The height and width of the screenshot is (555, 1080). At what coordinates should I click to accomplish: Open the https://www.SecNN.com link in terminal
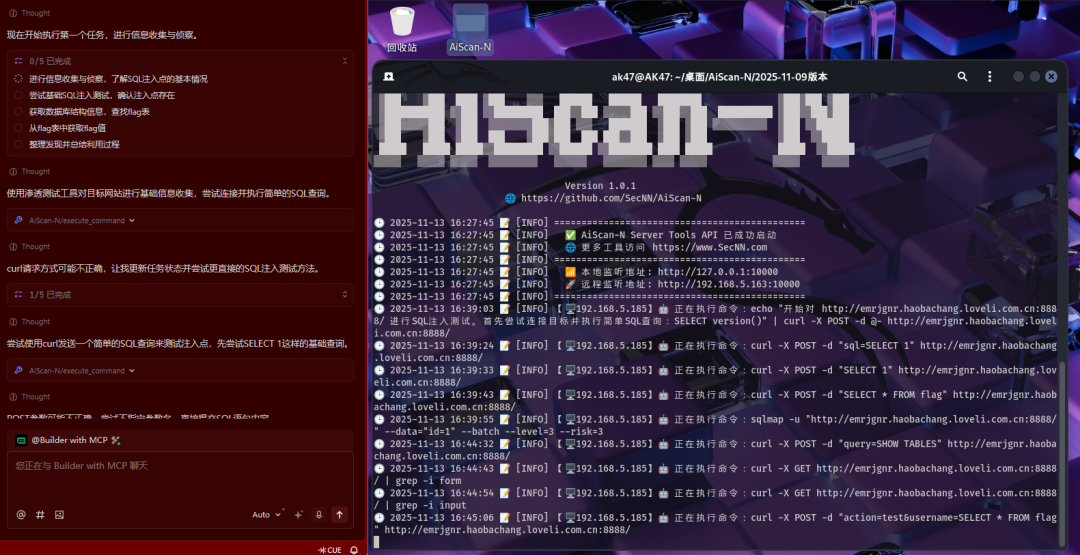tap(709, 247)
